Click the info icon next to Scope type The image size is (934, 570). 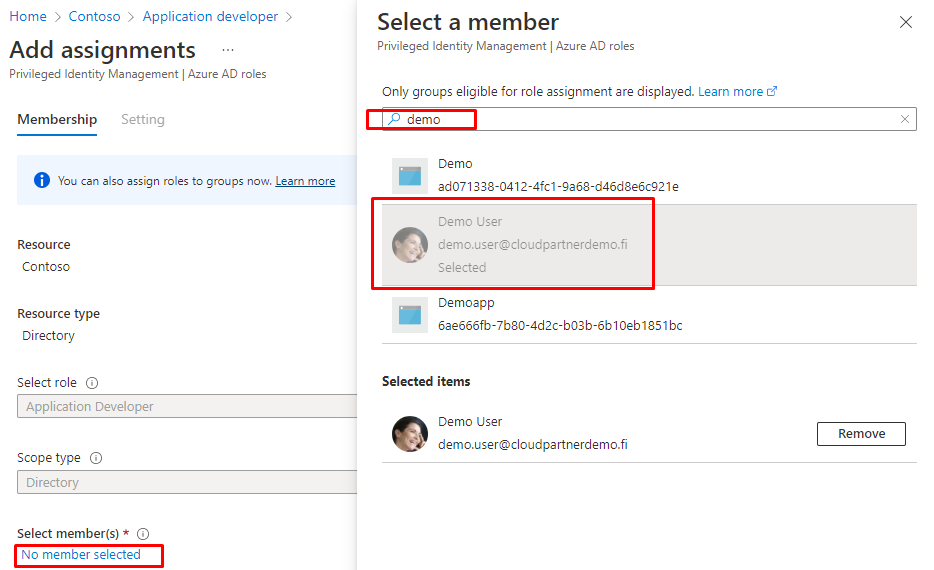click(x=96, y=458)
